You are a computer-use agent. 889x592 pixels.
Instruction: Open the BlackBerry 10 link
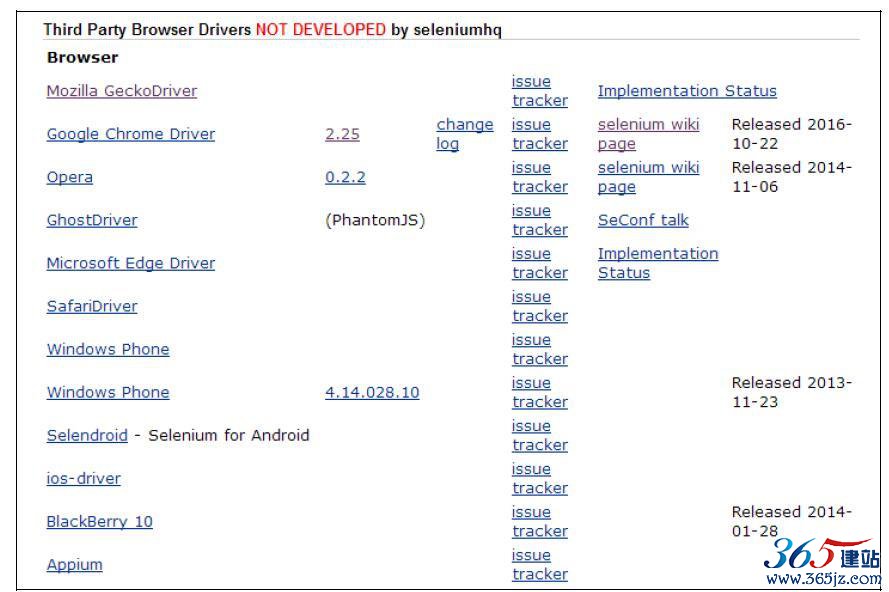click(100, 522)
